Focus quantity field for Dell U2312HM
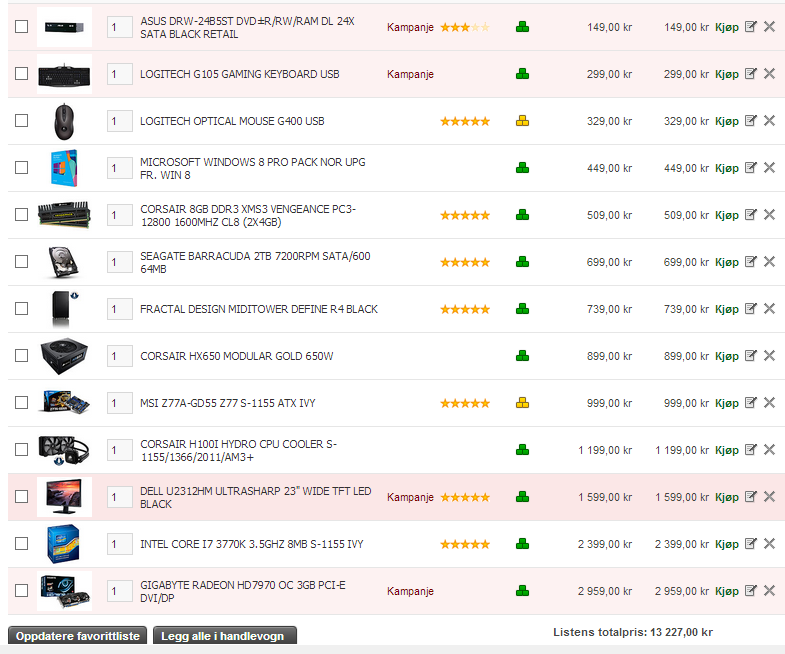This screenshot has width=785, height=654. tap(120, 497)
